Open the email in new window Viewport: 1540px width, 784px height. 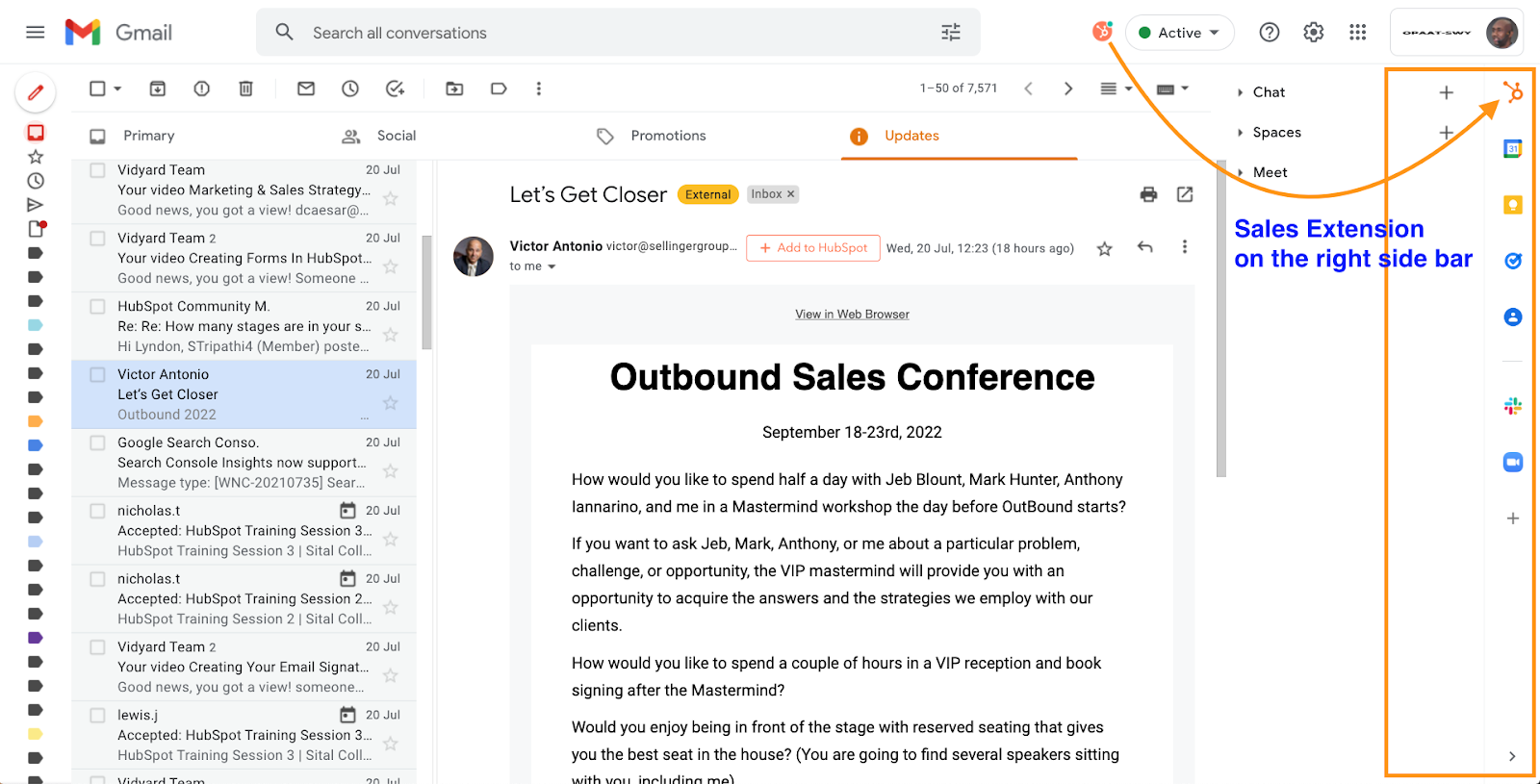click(x=1185, y=194)
